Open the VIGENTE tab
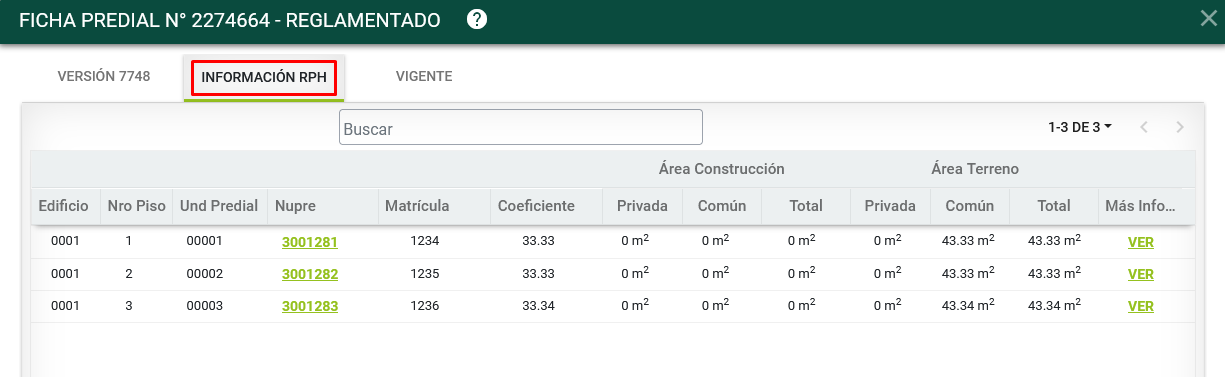The width and height of the screenshot is (1225, 377). (x=424, y=76)
